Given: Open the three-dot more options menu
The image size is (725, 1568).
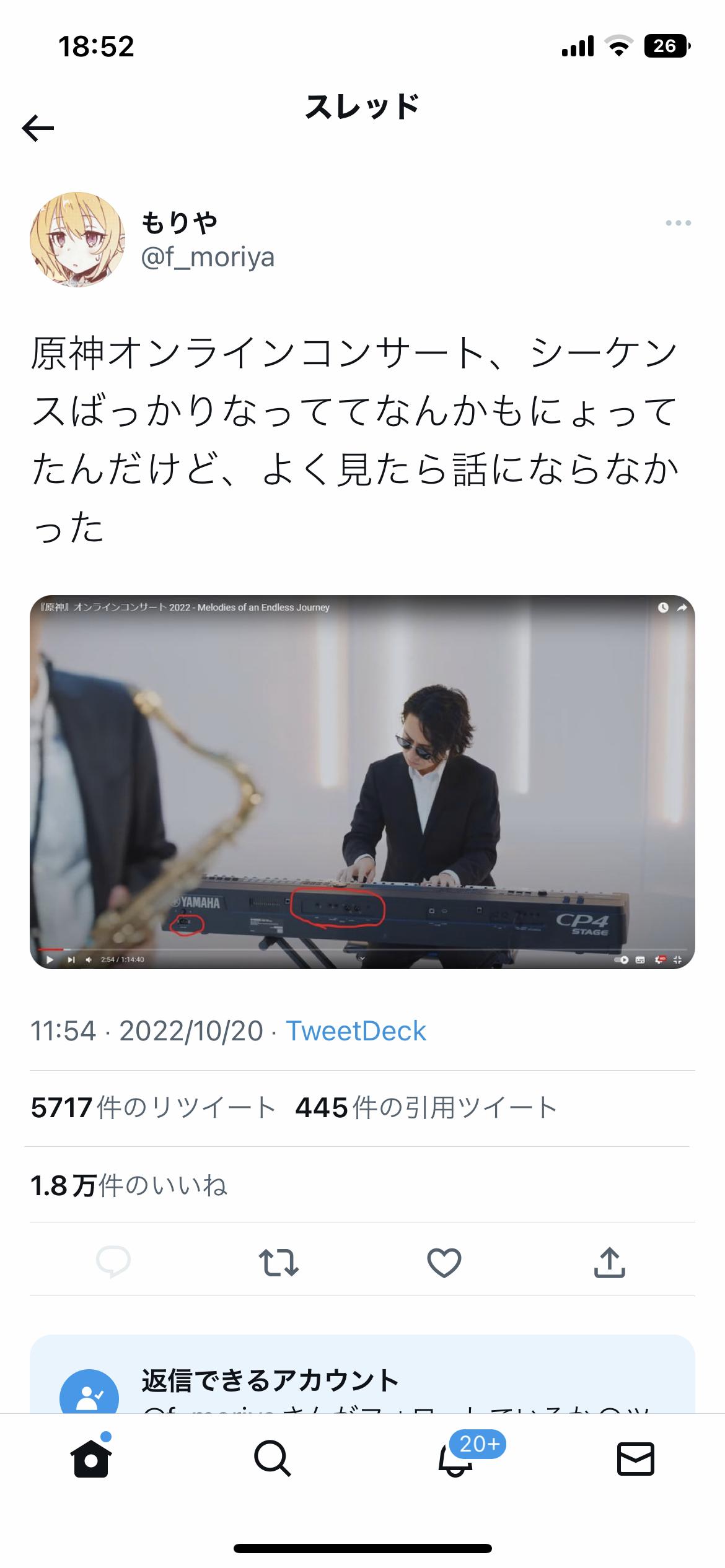Looking at the screenshot, I should (678, 223).
